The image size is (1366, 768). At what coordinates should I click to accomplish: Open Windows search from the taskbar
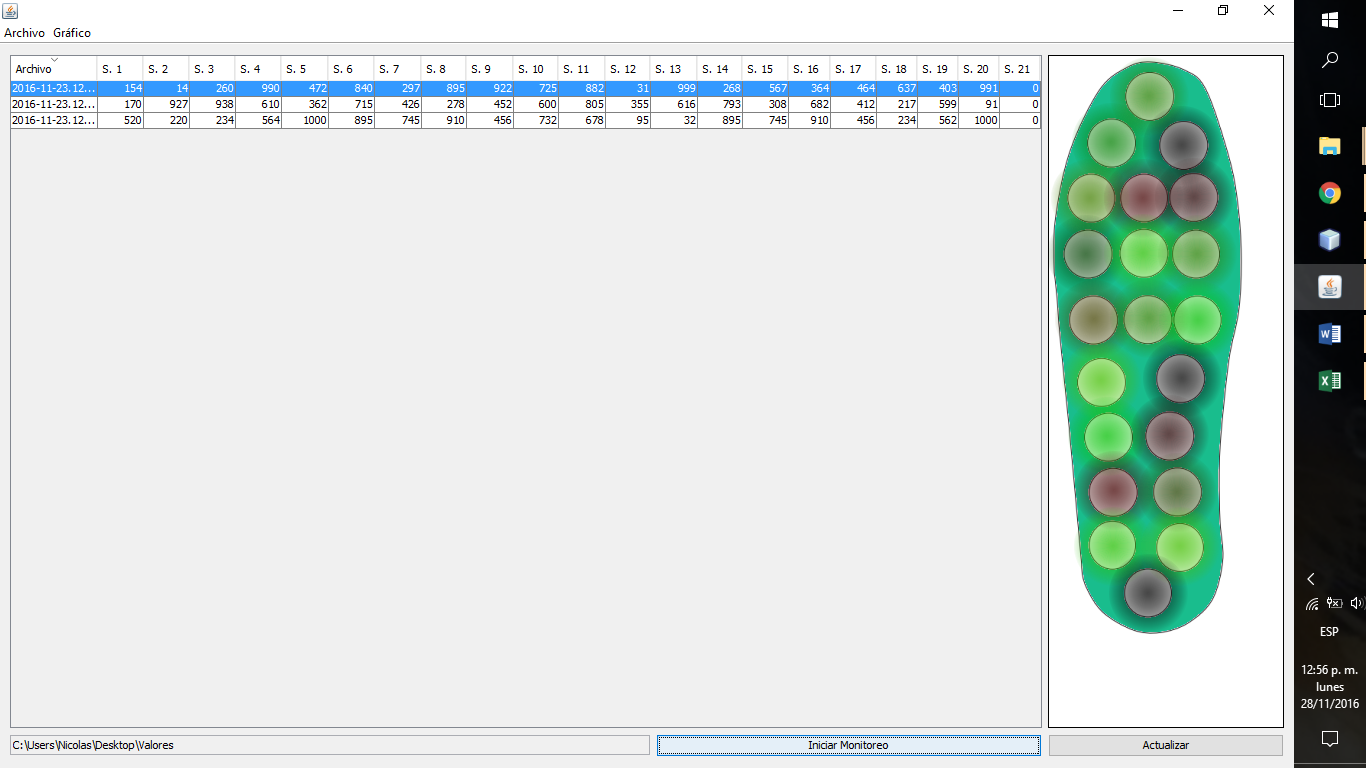point(1330,60)
